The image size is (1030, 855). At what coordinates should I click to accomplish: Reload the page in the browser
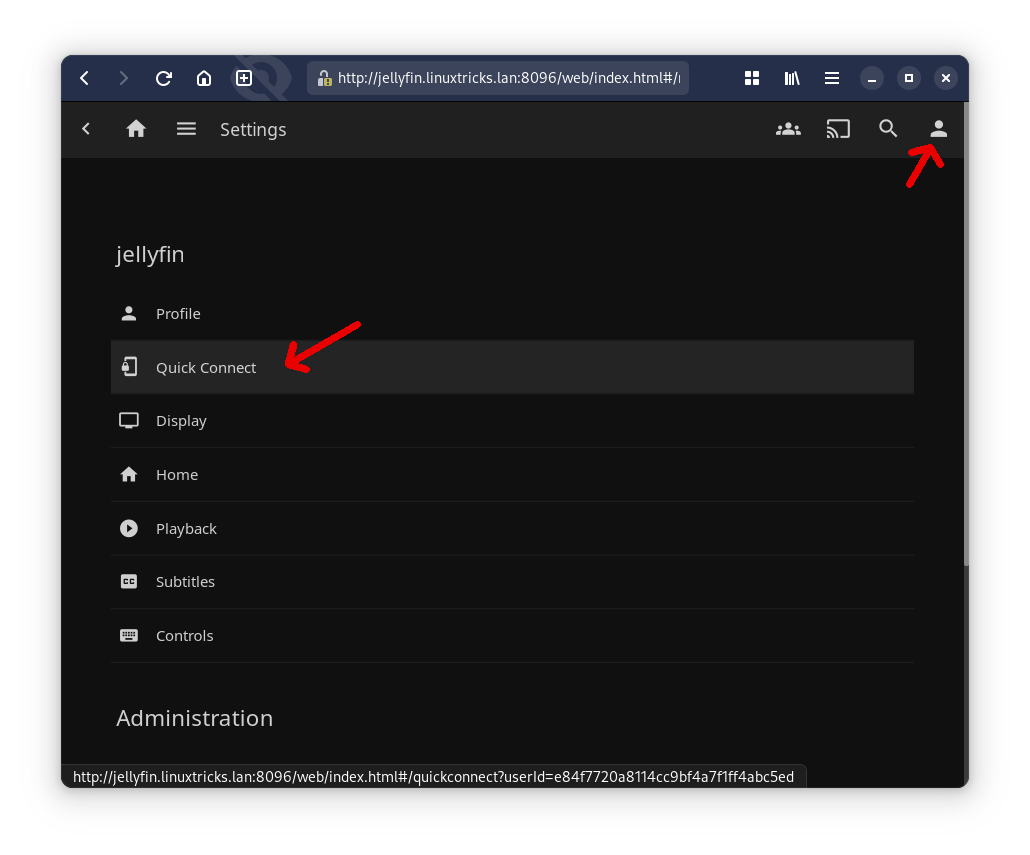tap(164, 78)
